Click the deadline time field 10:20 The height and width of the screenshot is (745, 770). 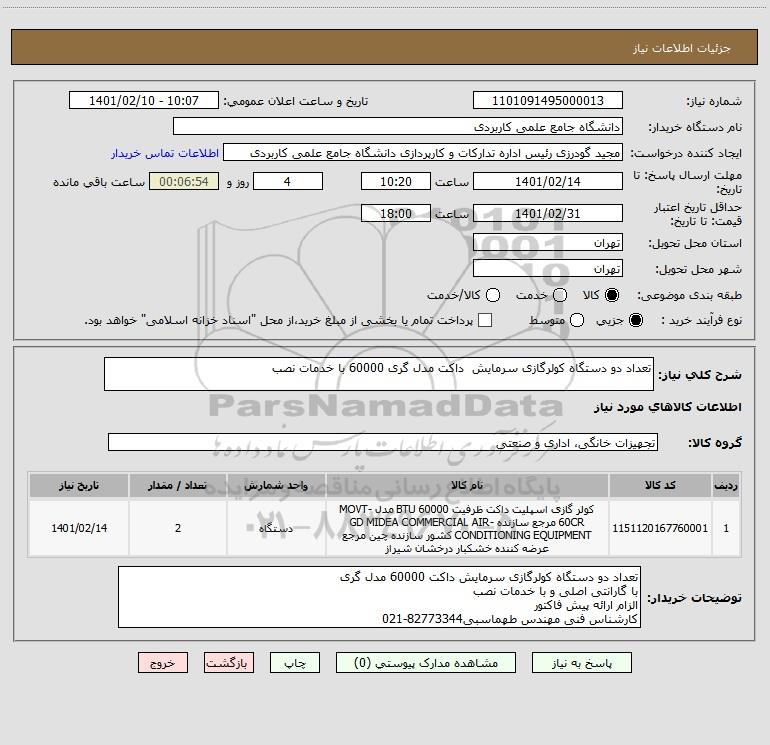[396, 181]
